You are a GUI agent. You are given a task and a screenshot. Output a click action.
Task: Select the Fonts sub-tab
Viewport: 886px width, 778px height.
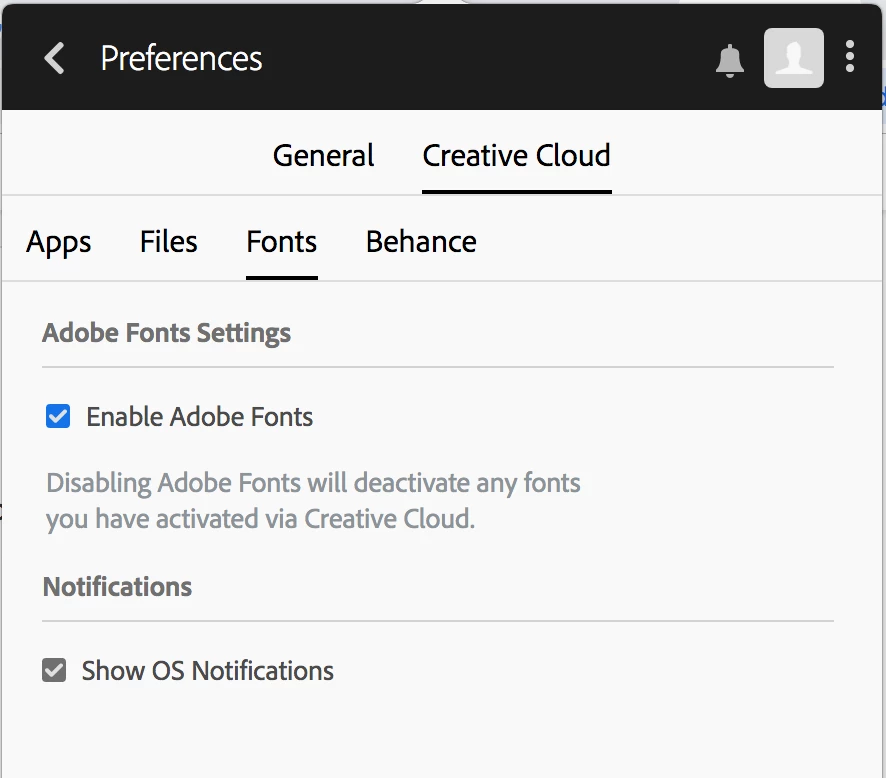(x=281, y=242)
